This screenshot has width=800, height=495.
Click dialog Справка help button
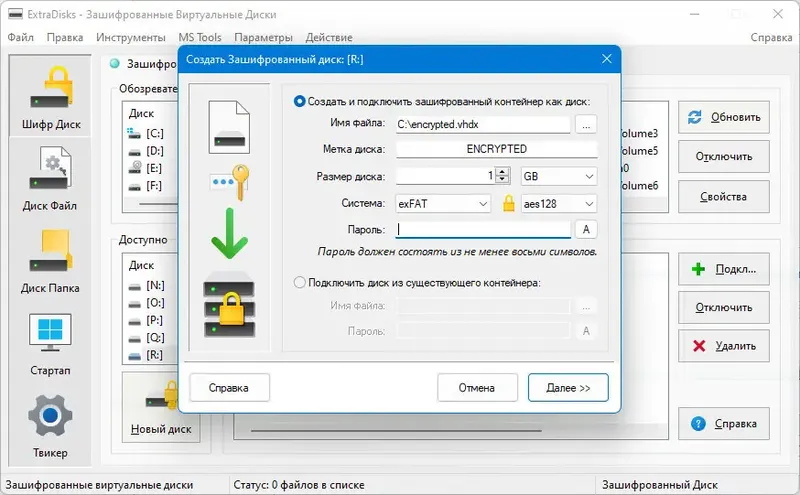tap(229, 388)
